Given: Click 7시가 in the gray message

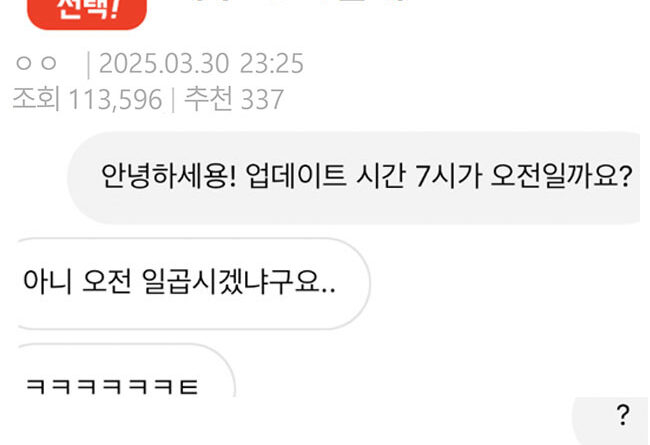Looking at the screenshot, I should pos(449,176).
